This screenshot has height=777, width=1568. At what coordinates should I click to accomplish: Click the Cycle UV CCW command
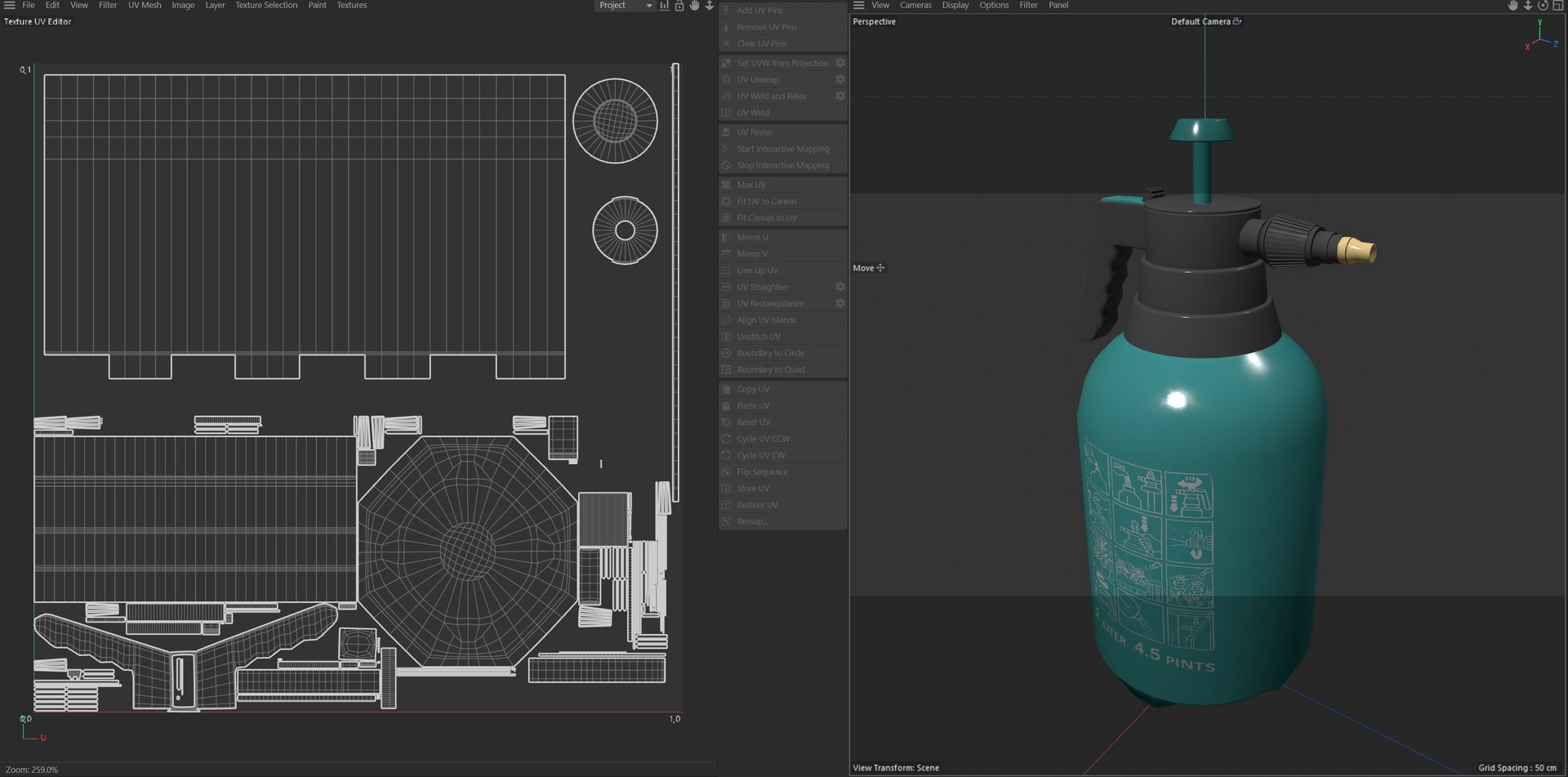click(x=782, y=439)
